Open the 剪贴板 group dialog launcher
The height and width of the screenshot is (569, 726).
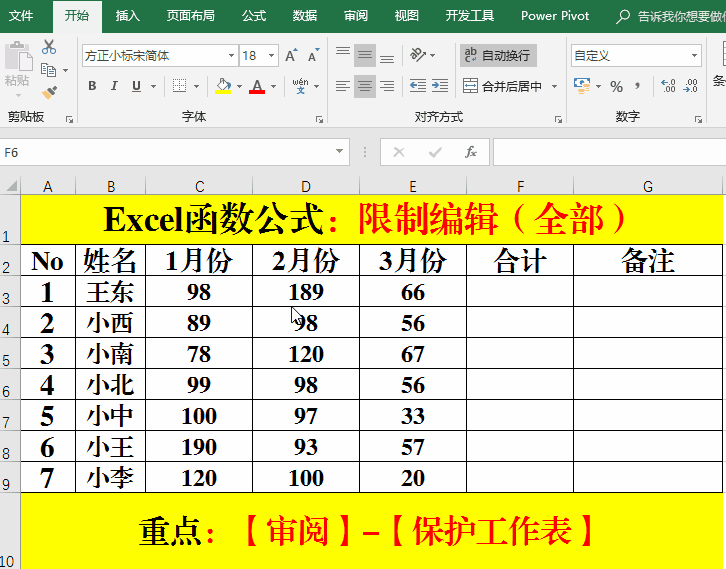(69, 120)
